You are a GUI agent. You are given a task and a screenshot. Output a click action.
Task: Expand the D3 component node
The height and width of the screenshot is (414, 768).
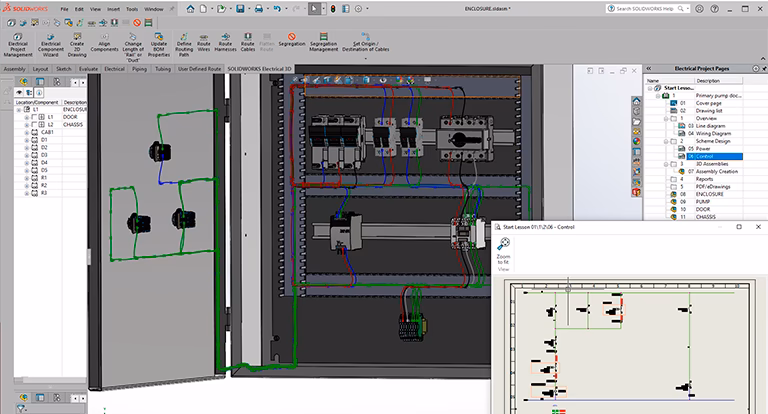tap(26, 155)
